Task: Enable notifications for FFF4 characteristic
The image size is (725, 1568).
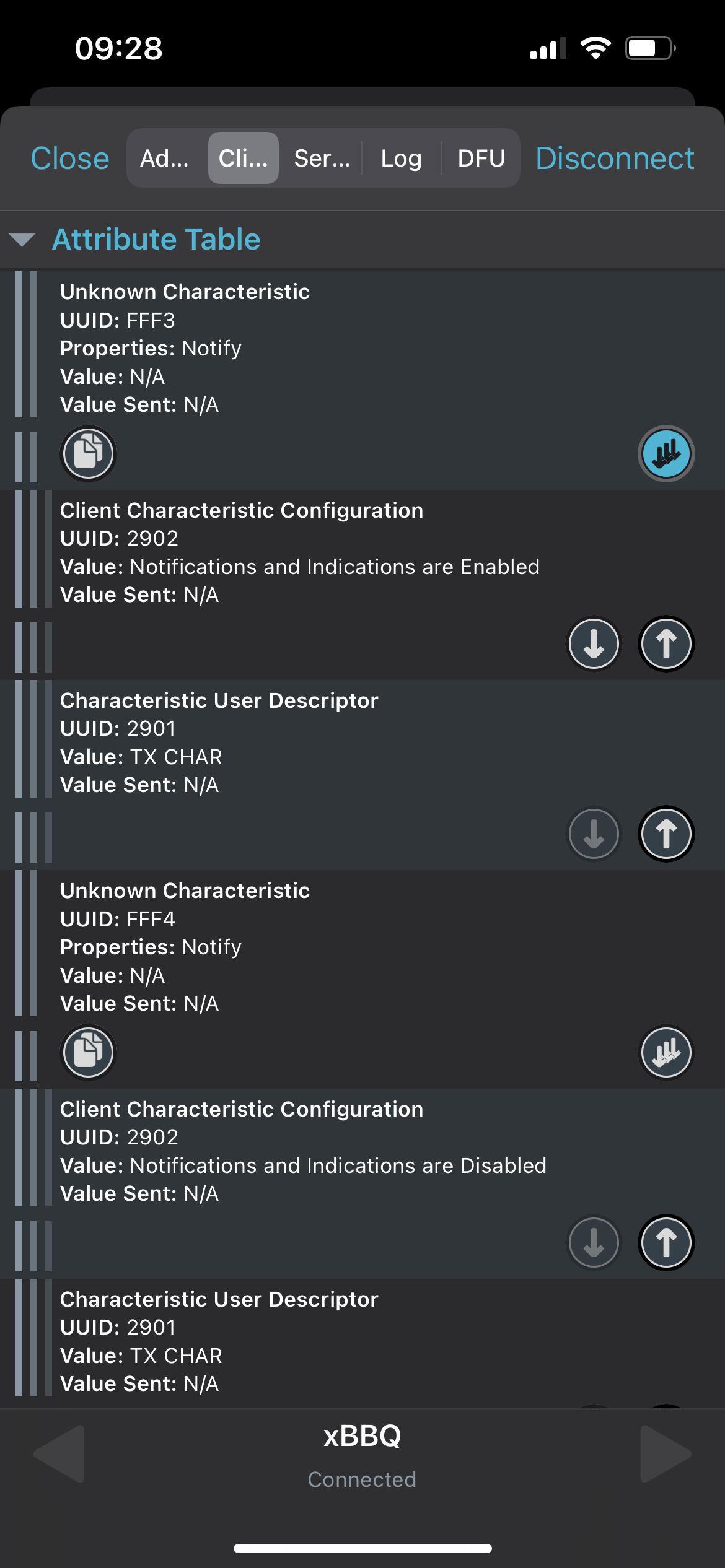Action: [x=666, y=1052]
